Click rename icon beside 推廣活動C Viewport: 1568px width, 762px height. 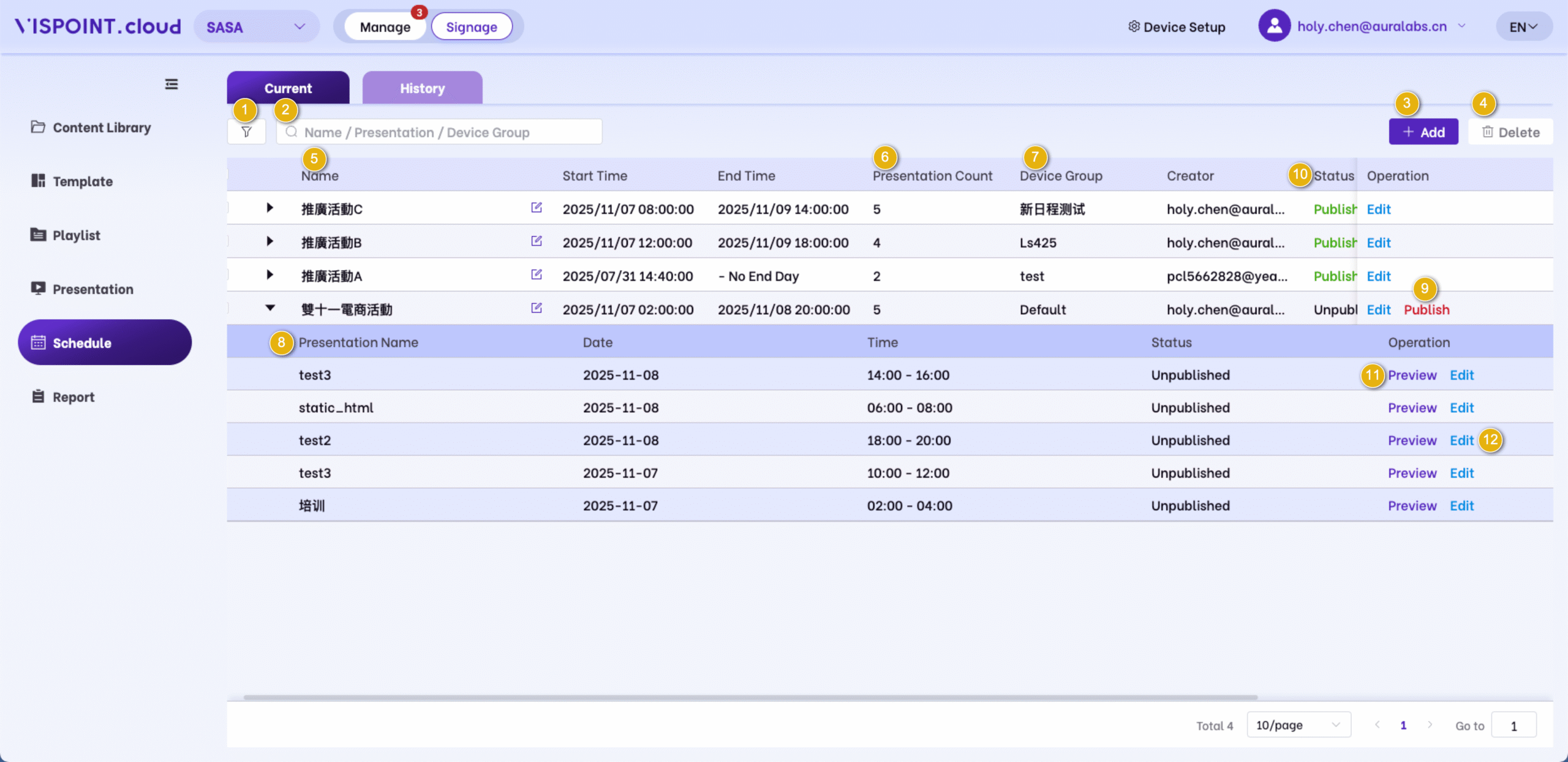tap(536, 208)
